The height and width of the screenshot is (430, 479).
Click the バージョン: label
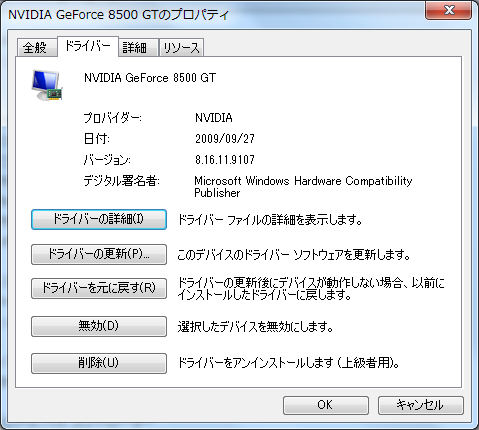[107, 160]
